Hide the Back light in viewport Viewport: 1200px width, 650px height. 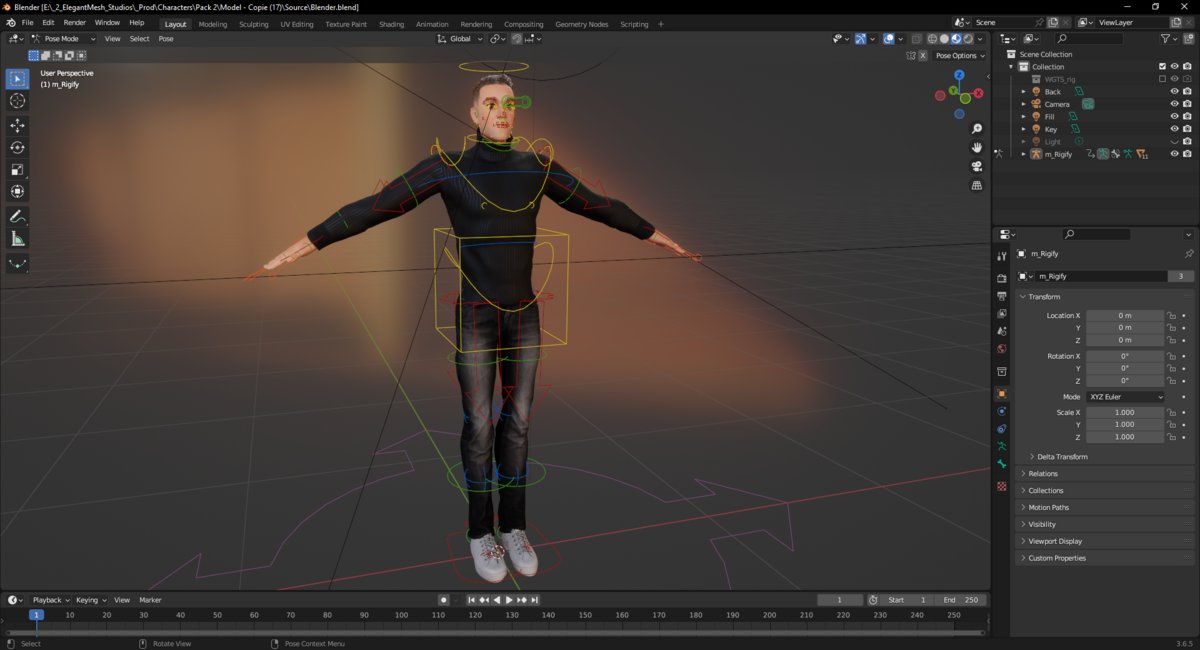[x=1174, y=92]
